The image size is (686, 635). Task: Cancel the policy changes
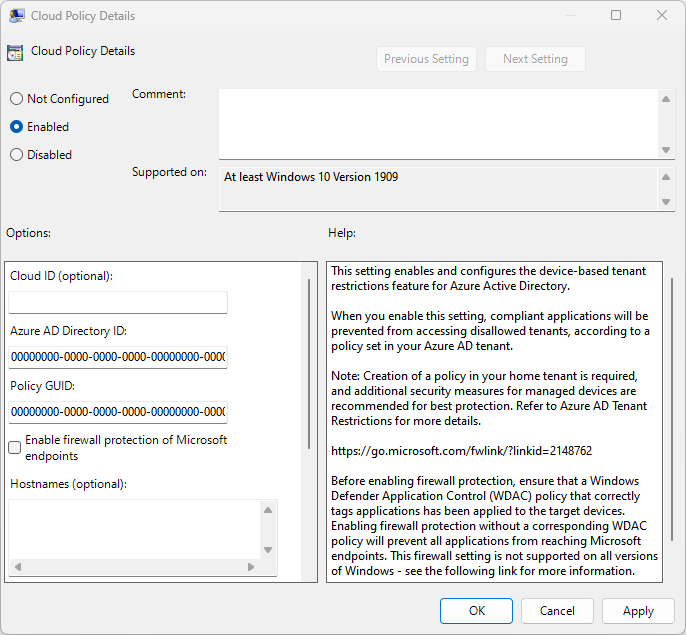(557, 611)
